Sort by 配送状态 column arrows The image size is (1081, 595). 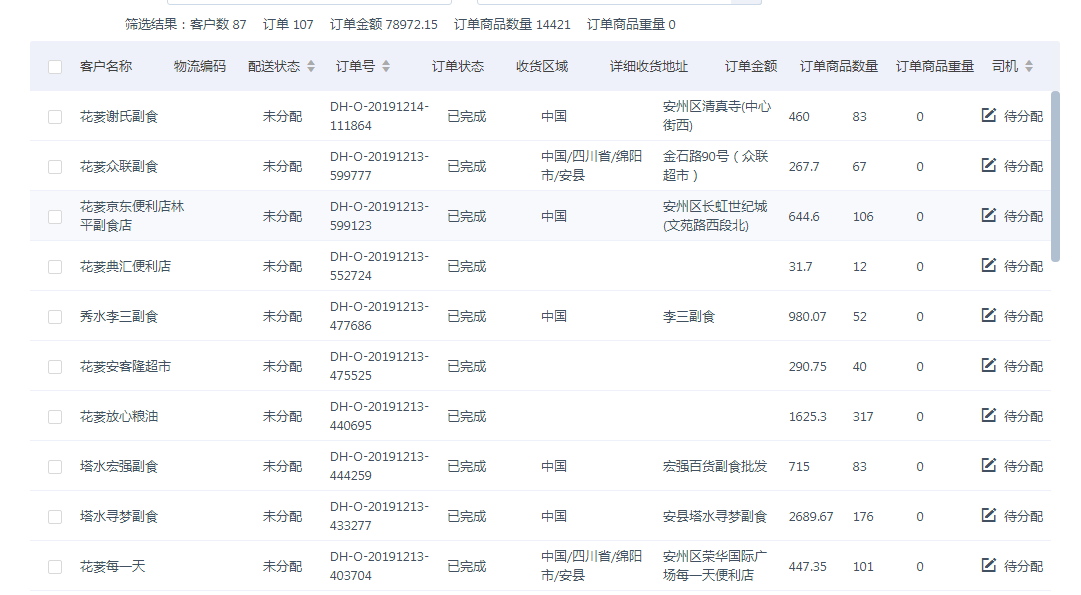coord(311,67)
